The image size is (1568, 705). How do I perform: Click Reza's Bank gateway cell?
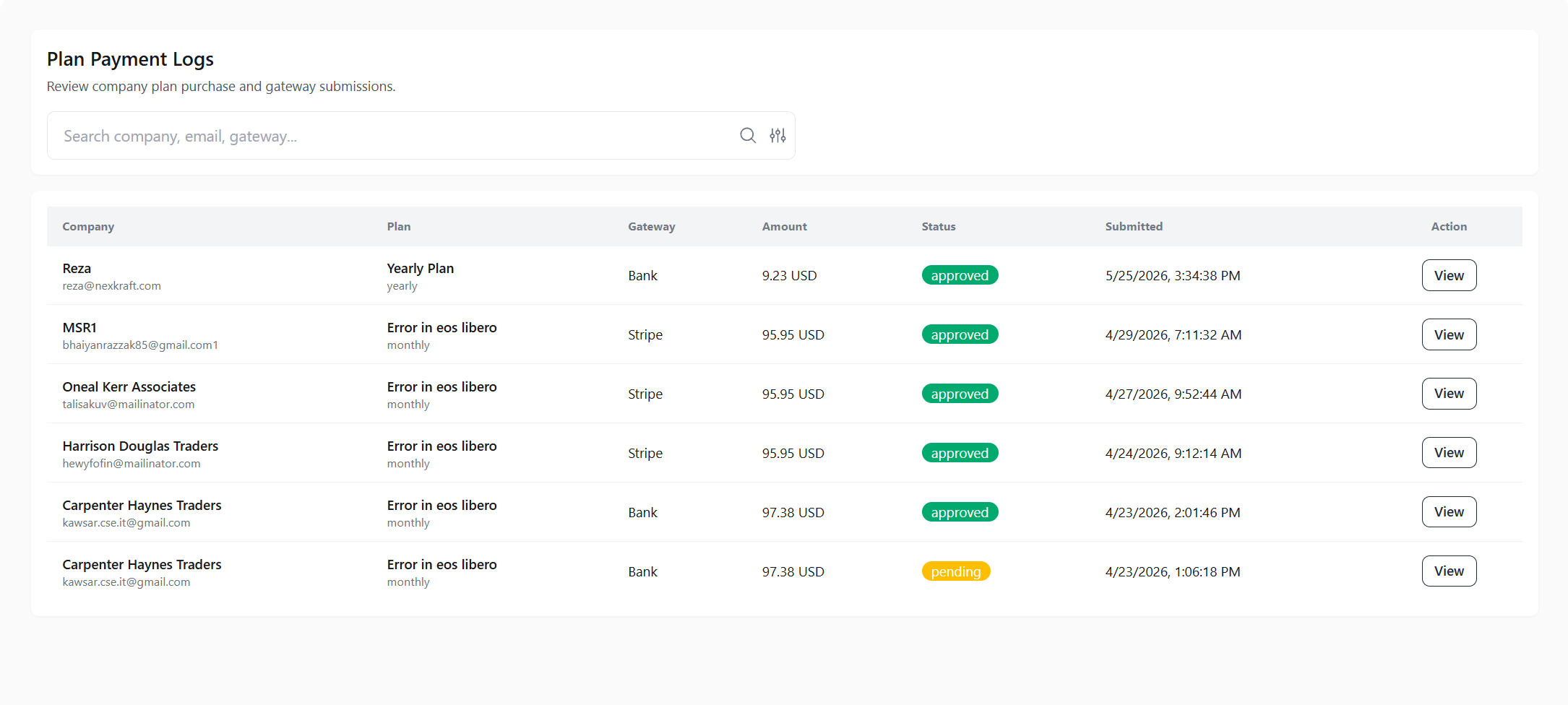tap(642, 276)
